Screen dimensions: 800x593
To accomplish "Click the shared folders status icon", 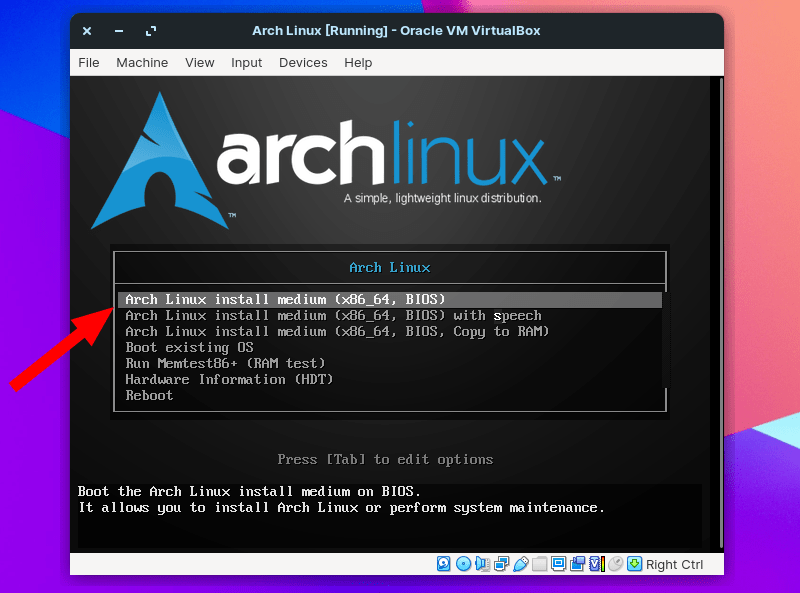I will click(538, 564).
